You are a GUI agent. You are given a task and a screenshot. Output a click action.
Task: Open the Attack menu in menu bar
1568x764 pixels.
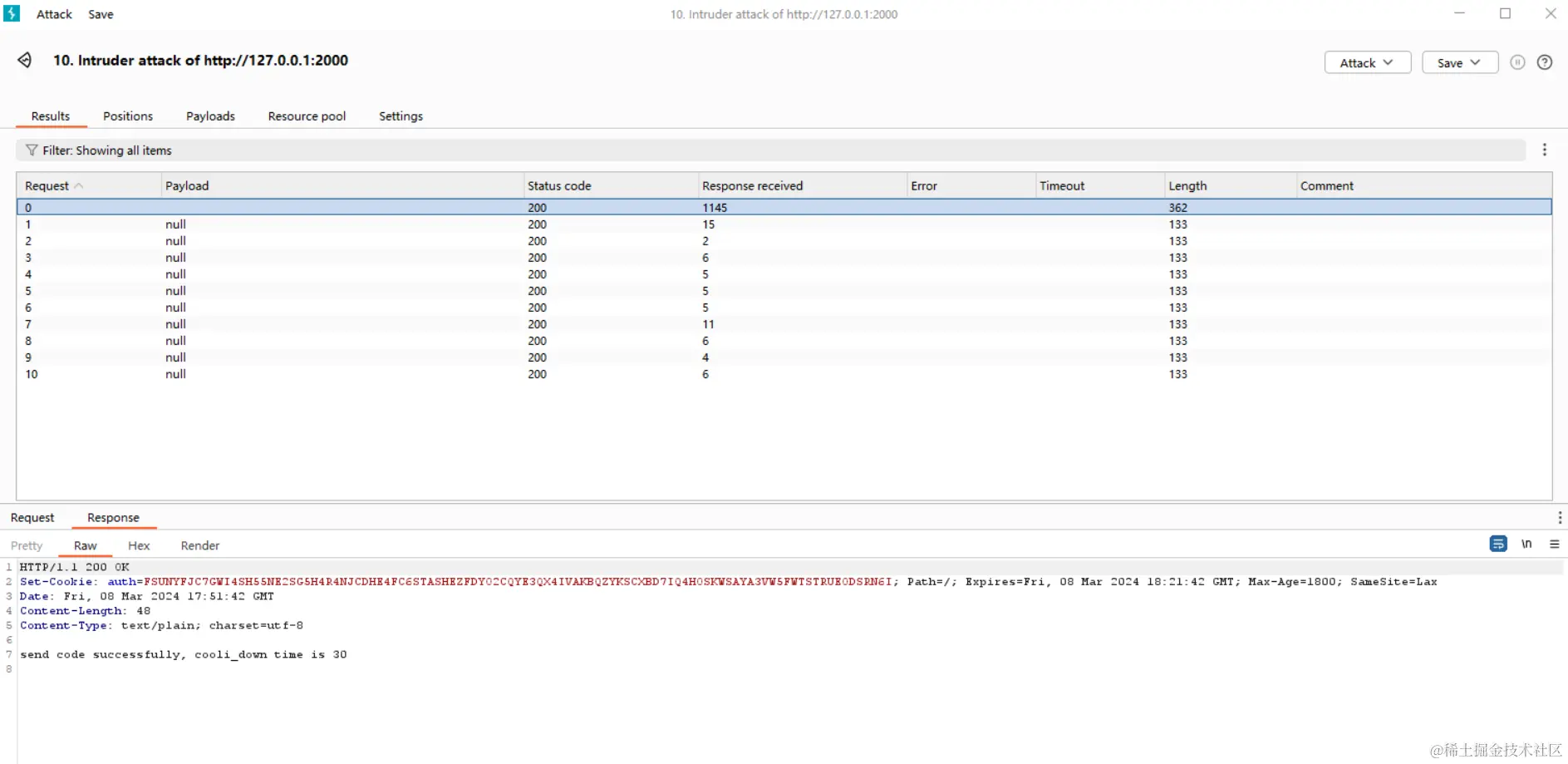[54, 14]
